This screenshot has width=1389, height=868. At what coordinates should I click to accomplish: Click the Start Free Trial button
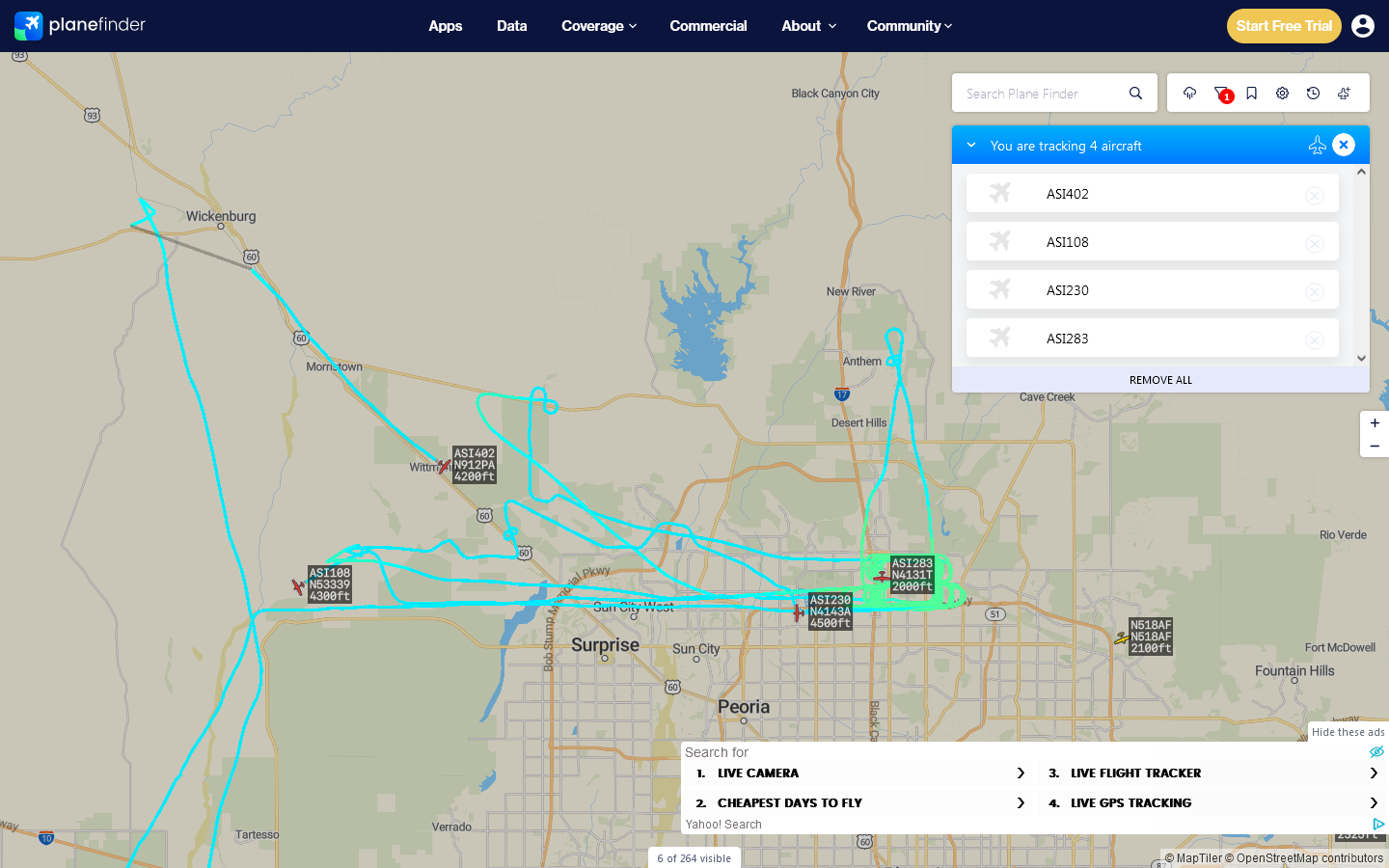(1284, 26)
